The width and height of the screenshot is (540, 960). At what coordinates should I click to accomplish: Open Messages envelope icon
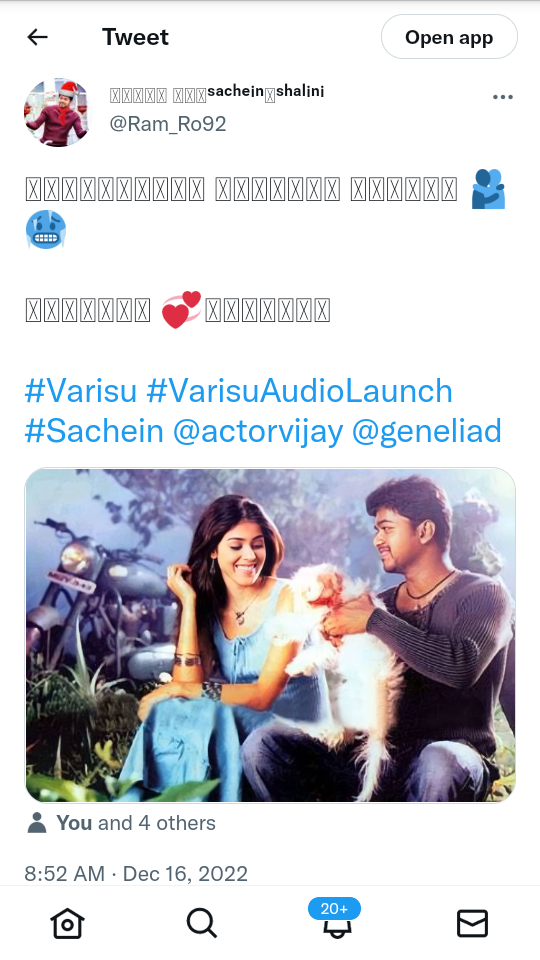coord(473,923)
